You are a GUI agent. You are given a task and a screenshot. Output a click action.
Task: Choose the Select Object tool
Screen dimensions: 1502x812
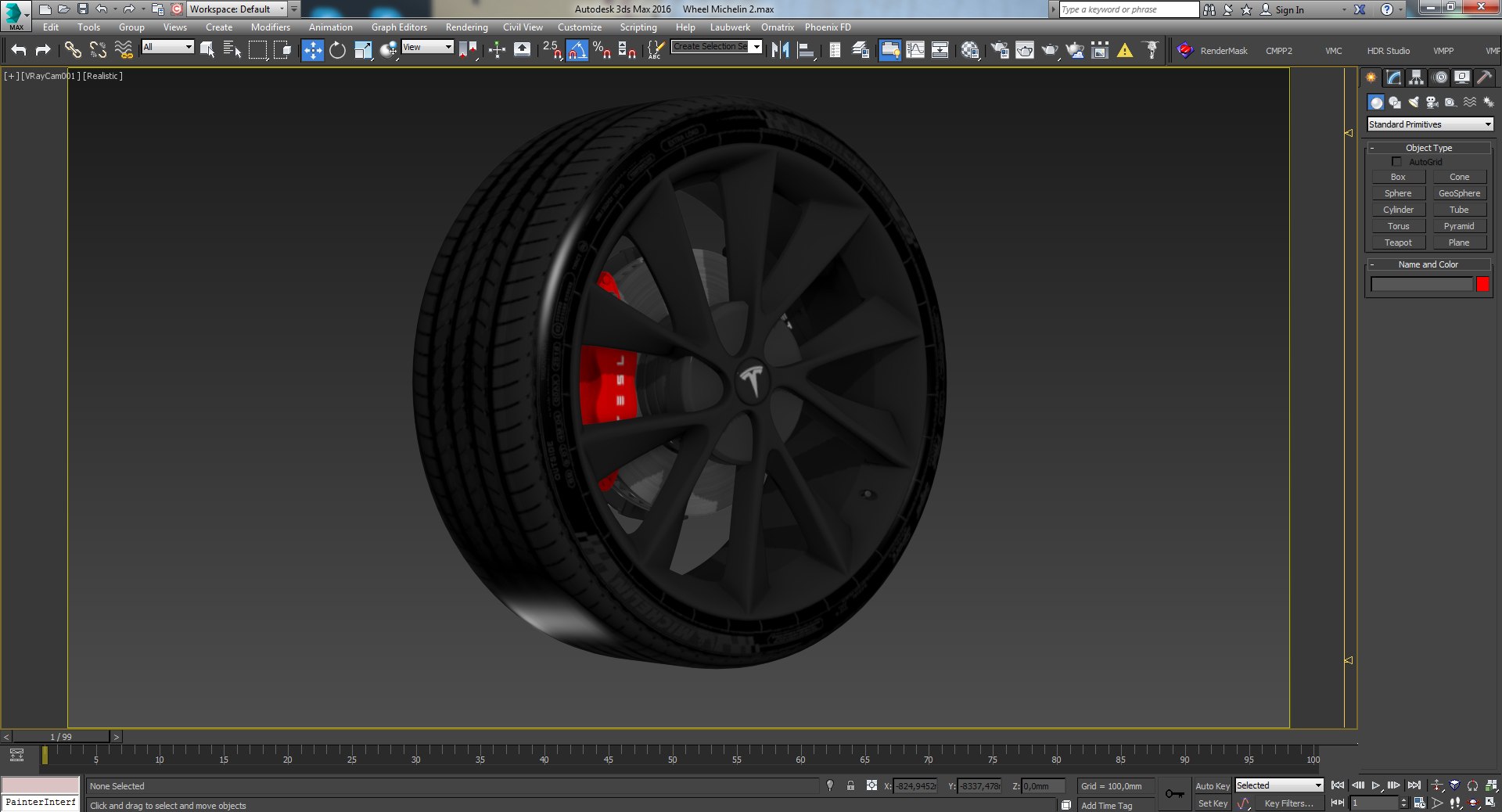point(207,50)
